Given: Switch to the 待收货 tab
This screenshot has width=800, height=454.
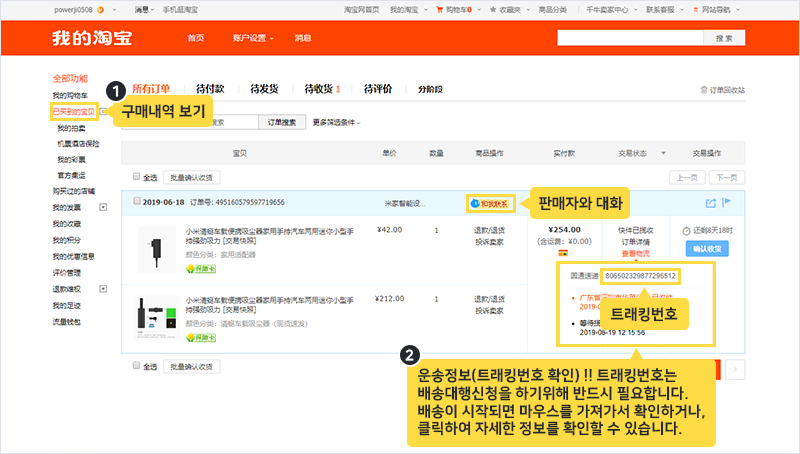Looking at the screenshot, I should point(322,89).
